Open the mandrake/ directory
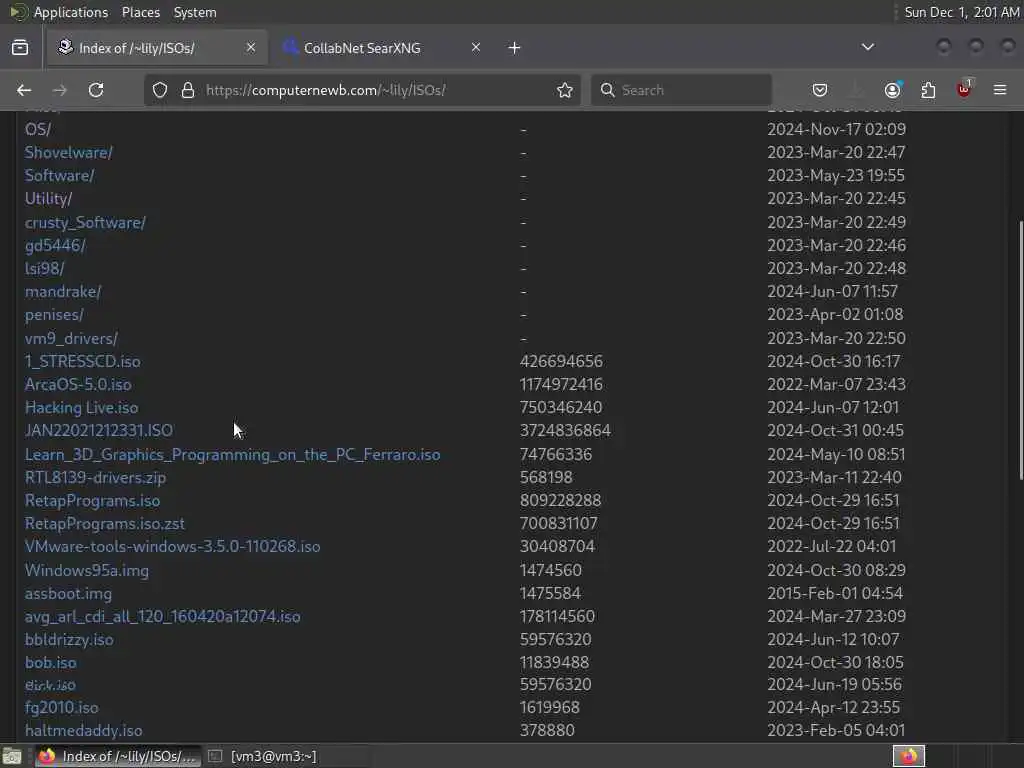The image size is (1024, 768). (x=63, y=291)
